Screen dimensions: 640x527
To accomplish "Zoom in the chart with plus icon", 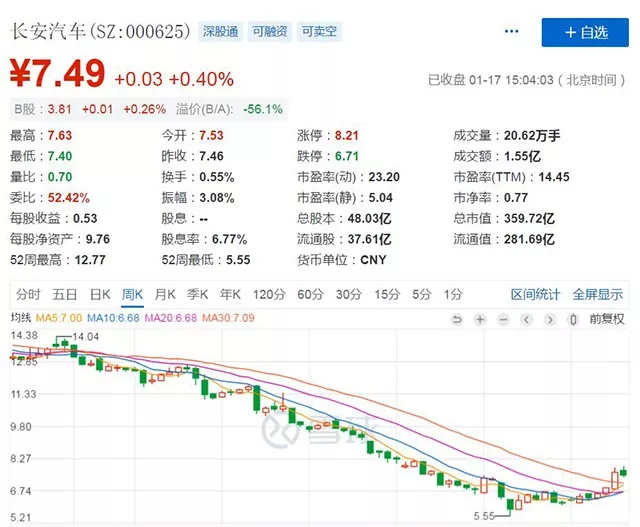I will (x=480, y=319).
